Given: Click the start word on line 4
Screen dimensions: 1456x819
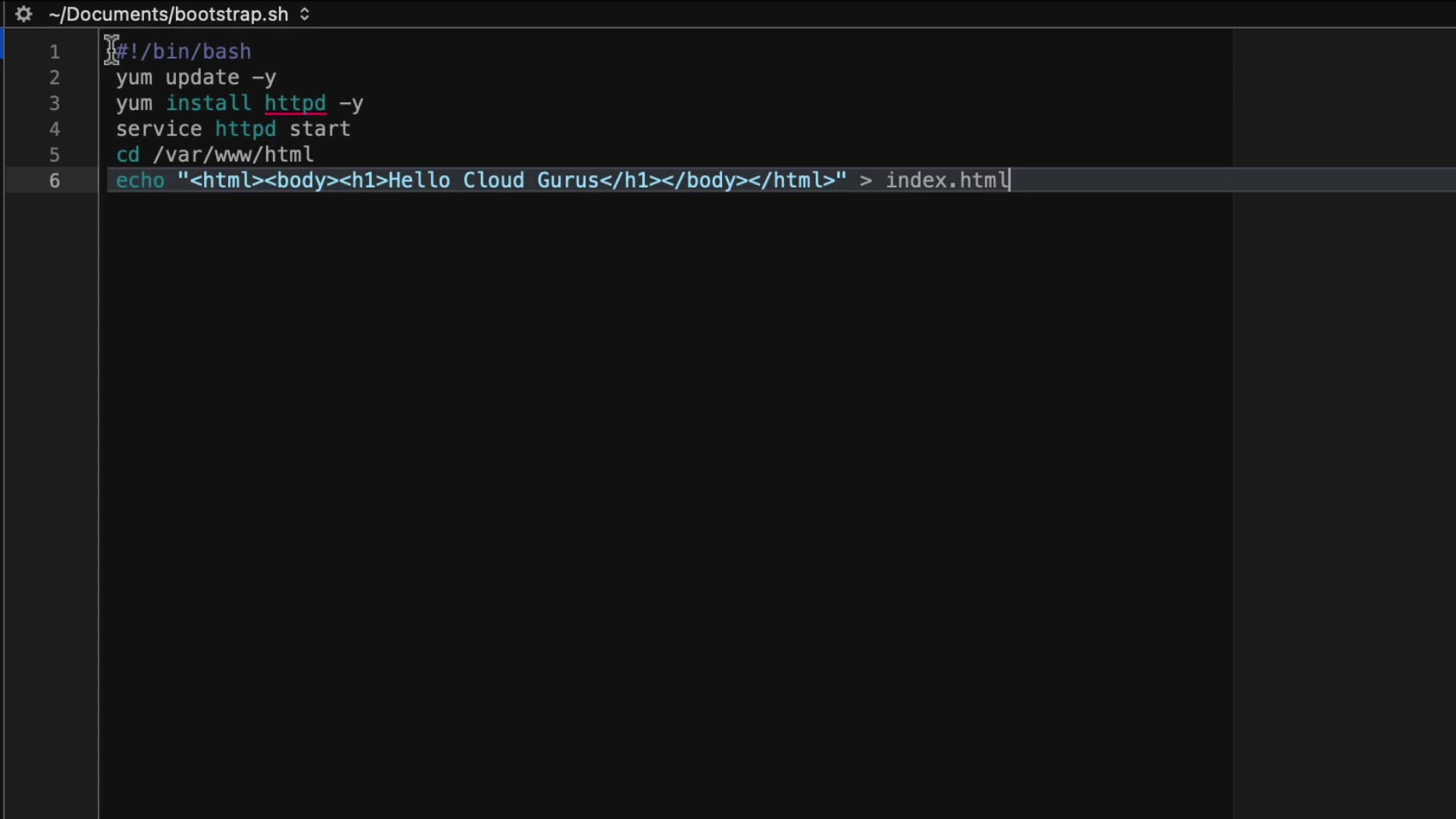Looking at the screenshot, I should click(x=319, y=129).
